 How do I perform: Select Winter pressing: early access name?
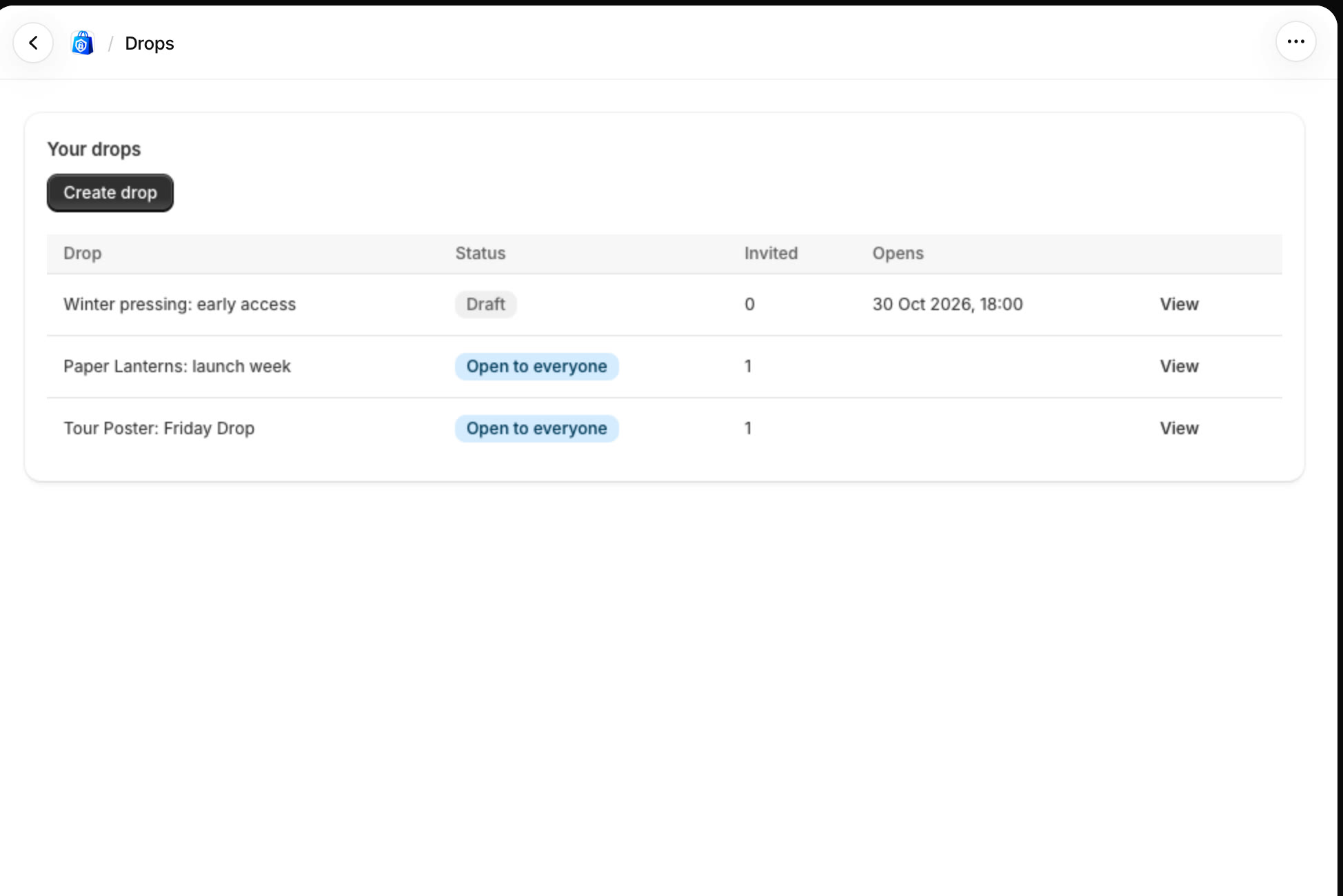point(179,305)
